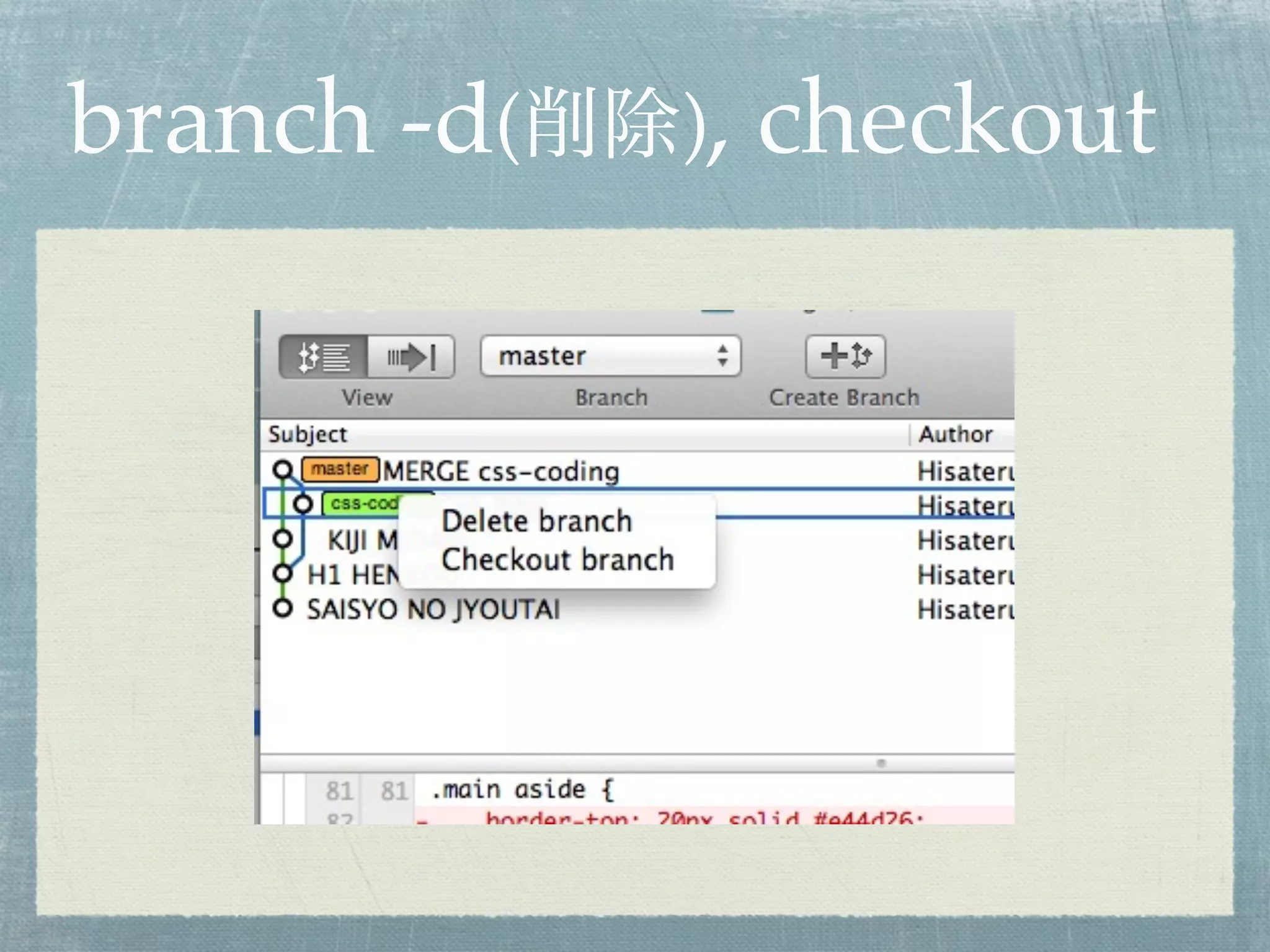This screenshot has width=1270, height=952.
Task: Switch to the history list view icon
Action: click(324, 357)
